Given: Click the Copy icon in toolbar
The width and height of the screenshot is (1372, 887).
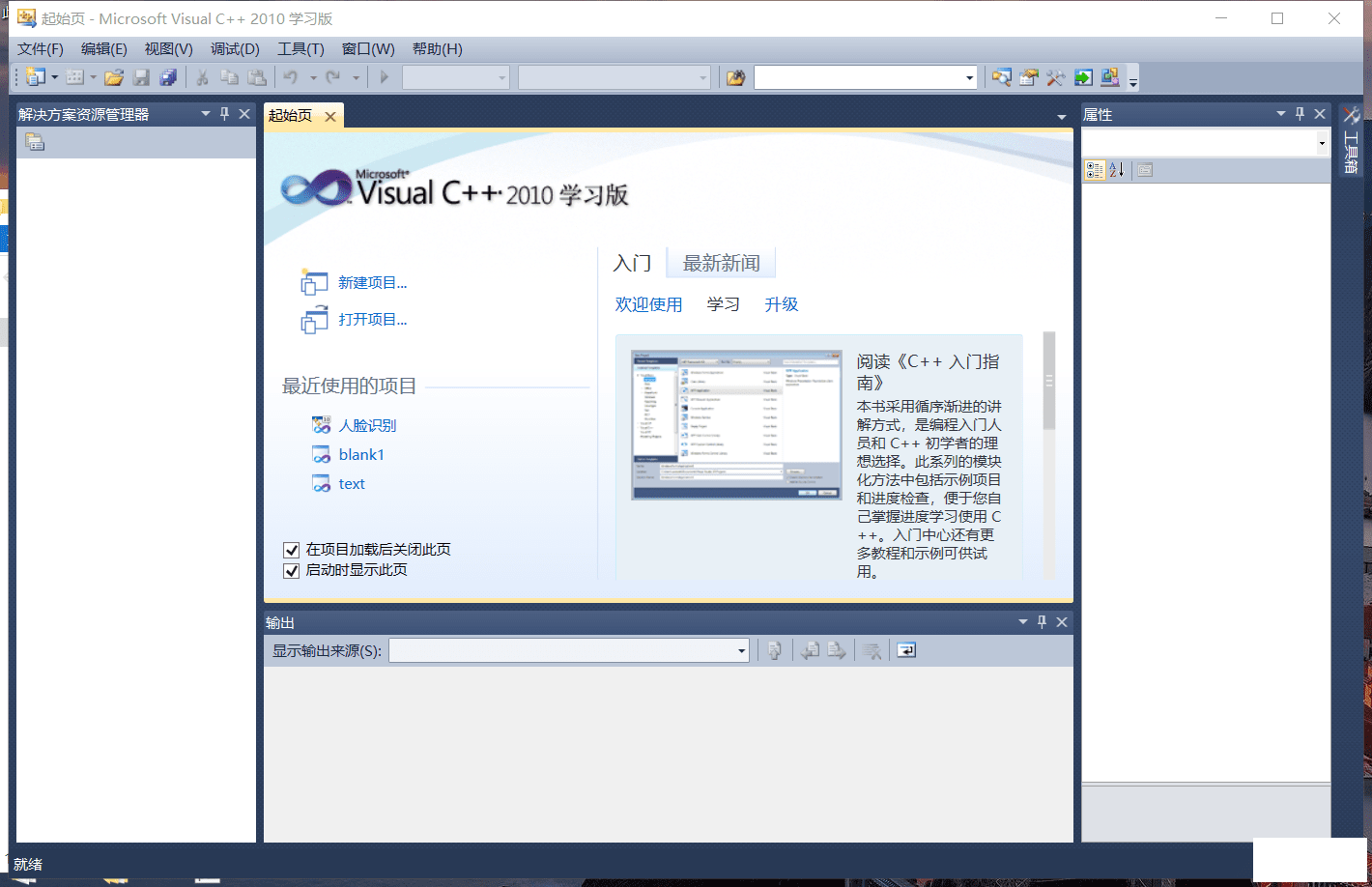Looking at the screenshot, I should (x=229, y=77).
